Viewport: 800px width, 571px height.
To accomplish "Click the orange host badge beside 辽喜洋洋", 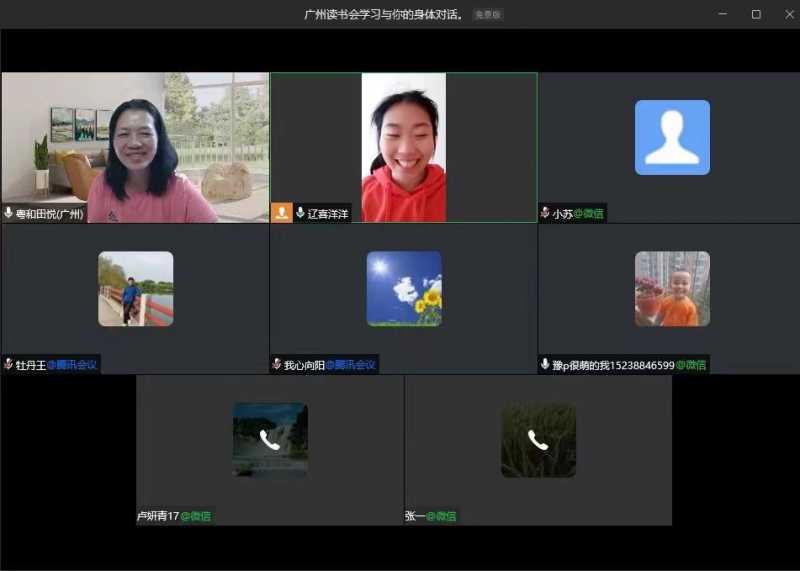I will 282,213.
